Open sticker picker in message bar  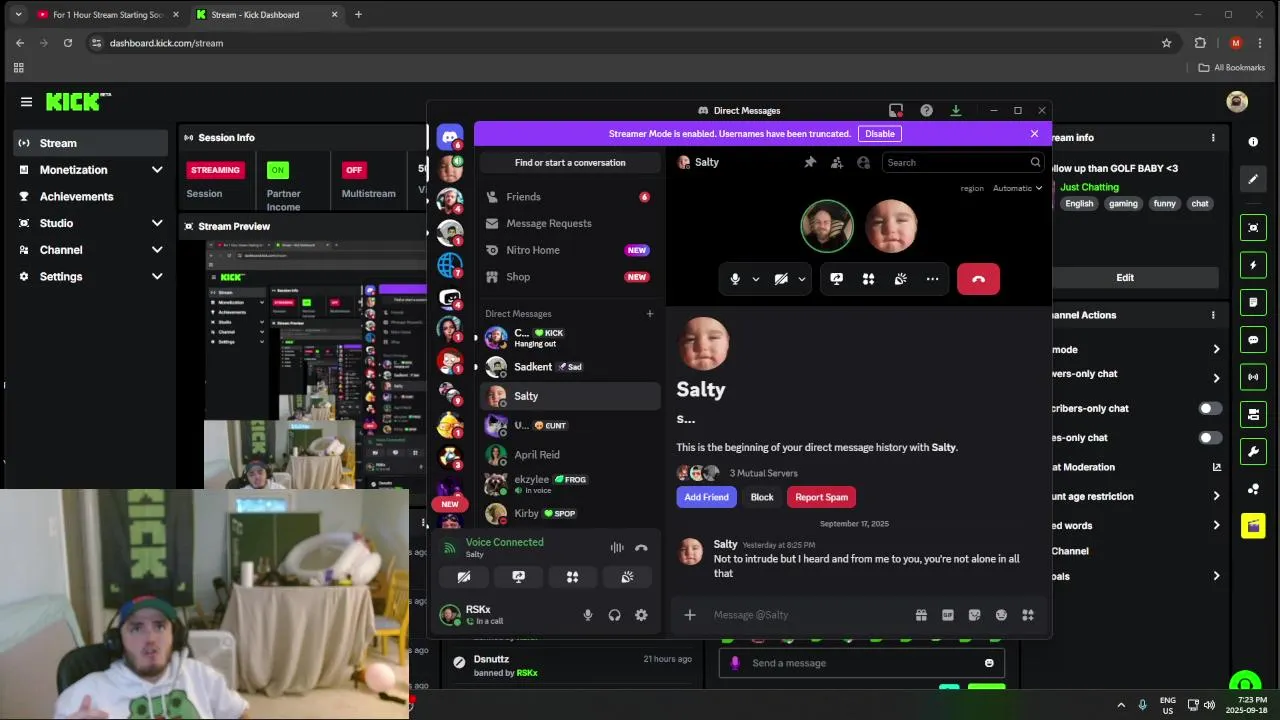[975, 615]
